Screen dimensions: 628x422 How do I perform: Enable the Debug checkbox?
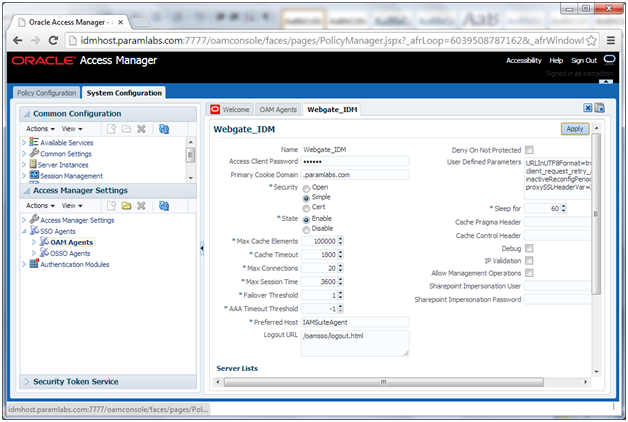(x=529, y=248)
